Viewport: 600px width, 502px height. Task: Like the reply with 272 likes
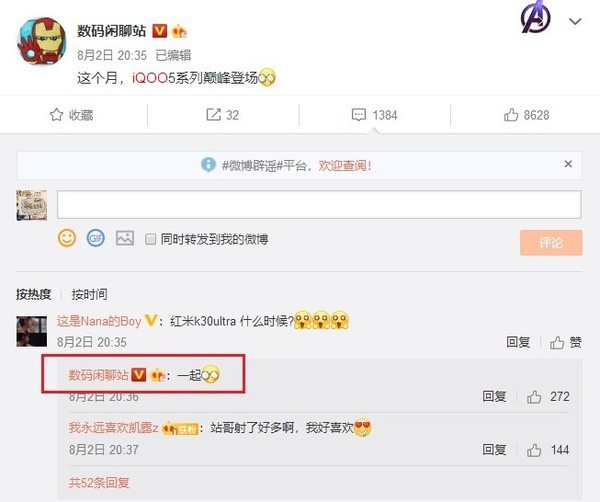[534, 397]
